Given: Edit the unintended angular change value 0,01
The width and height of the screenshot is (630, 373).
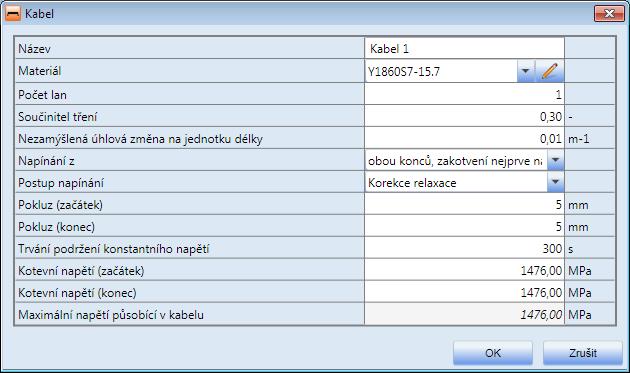Looking at the screenshot, I should (464, 139).
